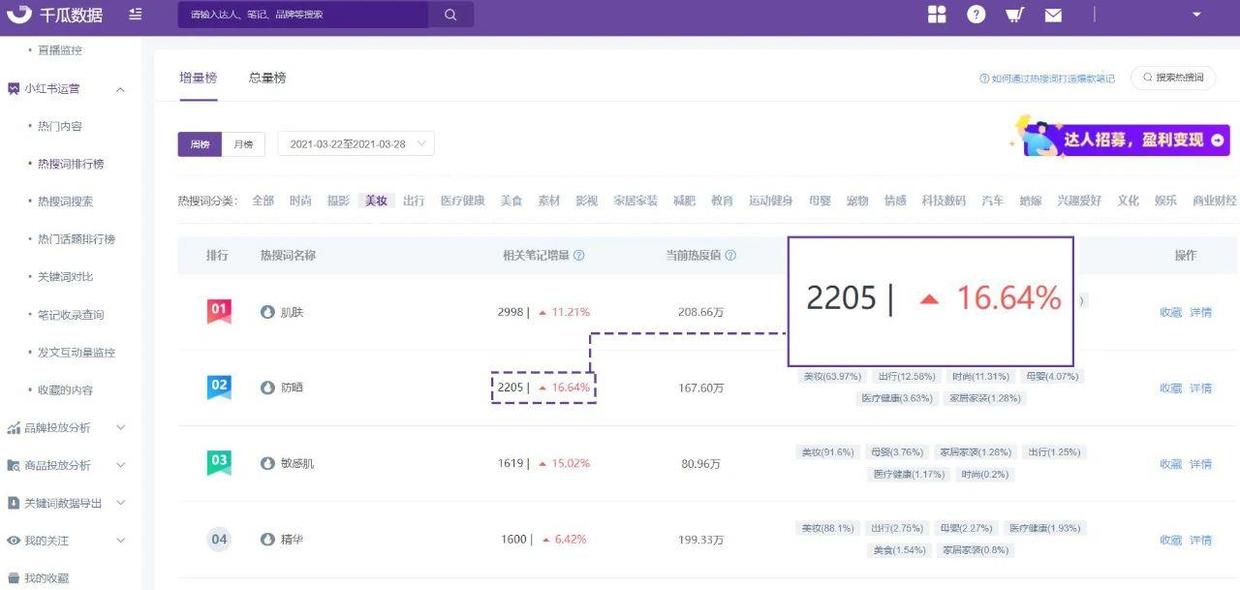Open the apps grid icon
Viewport: 1240px width, 590px height.
coord(937,15)
